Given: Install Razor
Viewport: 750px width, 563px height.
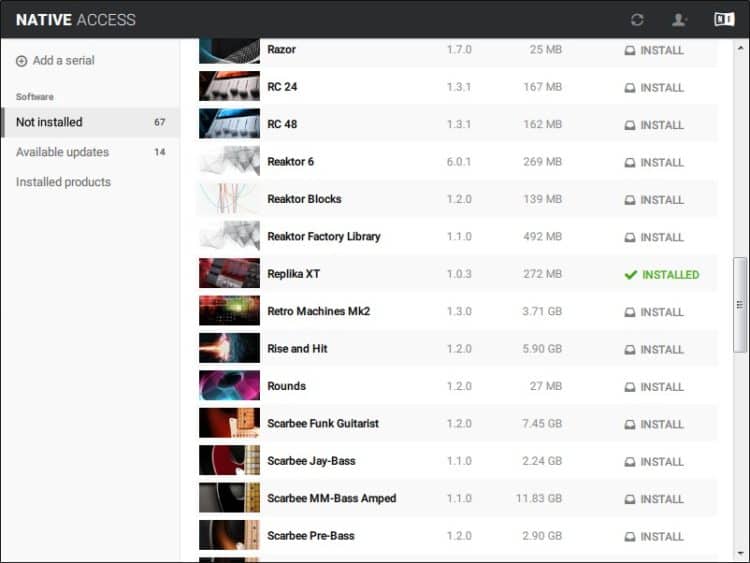Looking at the screenshot, I should 654,50.
